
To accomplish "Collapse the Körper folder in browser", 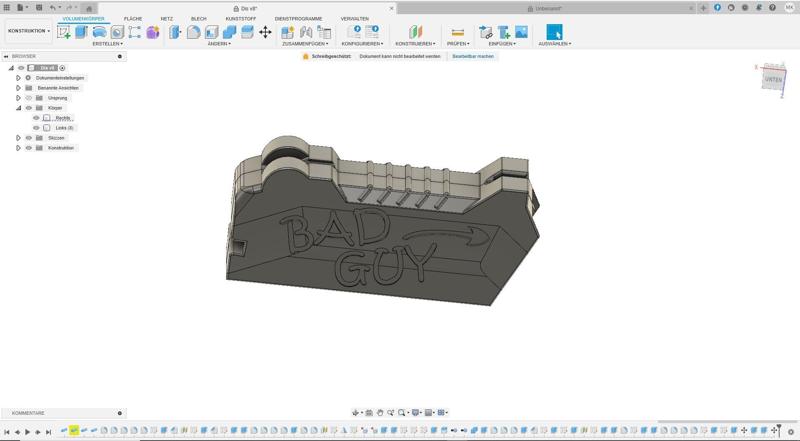I will click(18, 108).
